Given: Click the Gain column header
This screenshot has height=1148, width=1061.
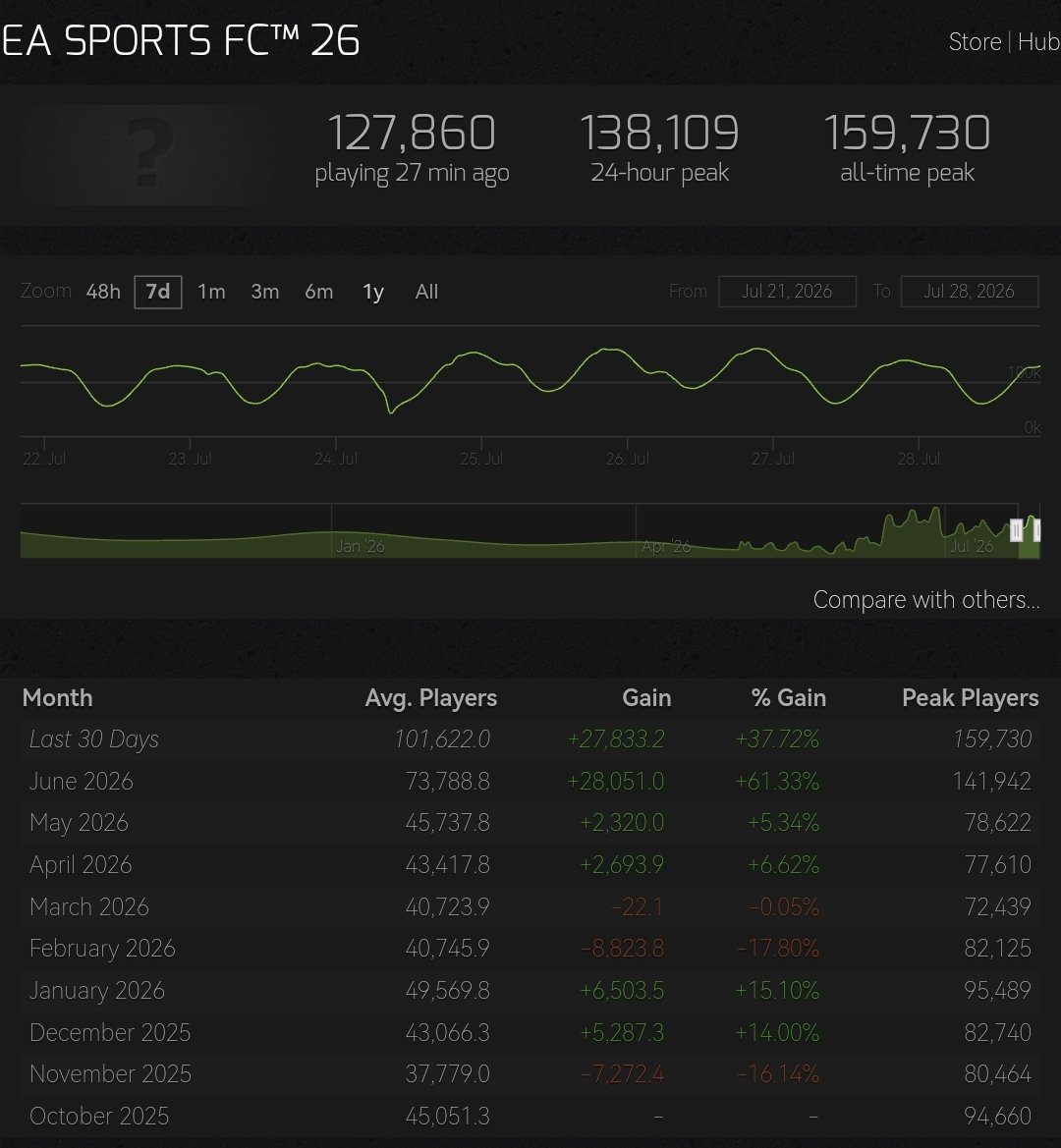Looking at the screenshot, I should pos(646,697).
